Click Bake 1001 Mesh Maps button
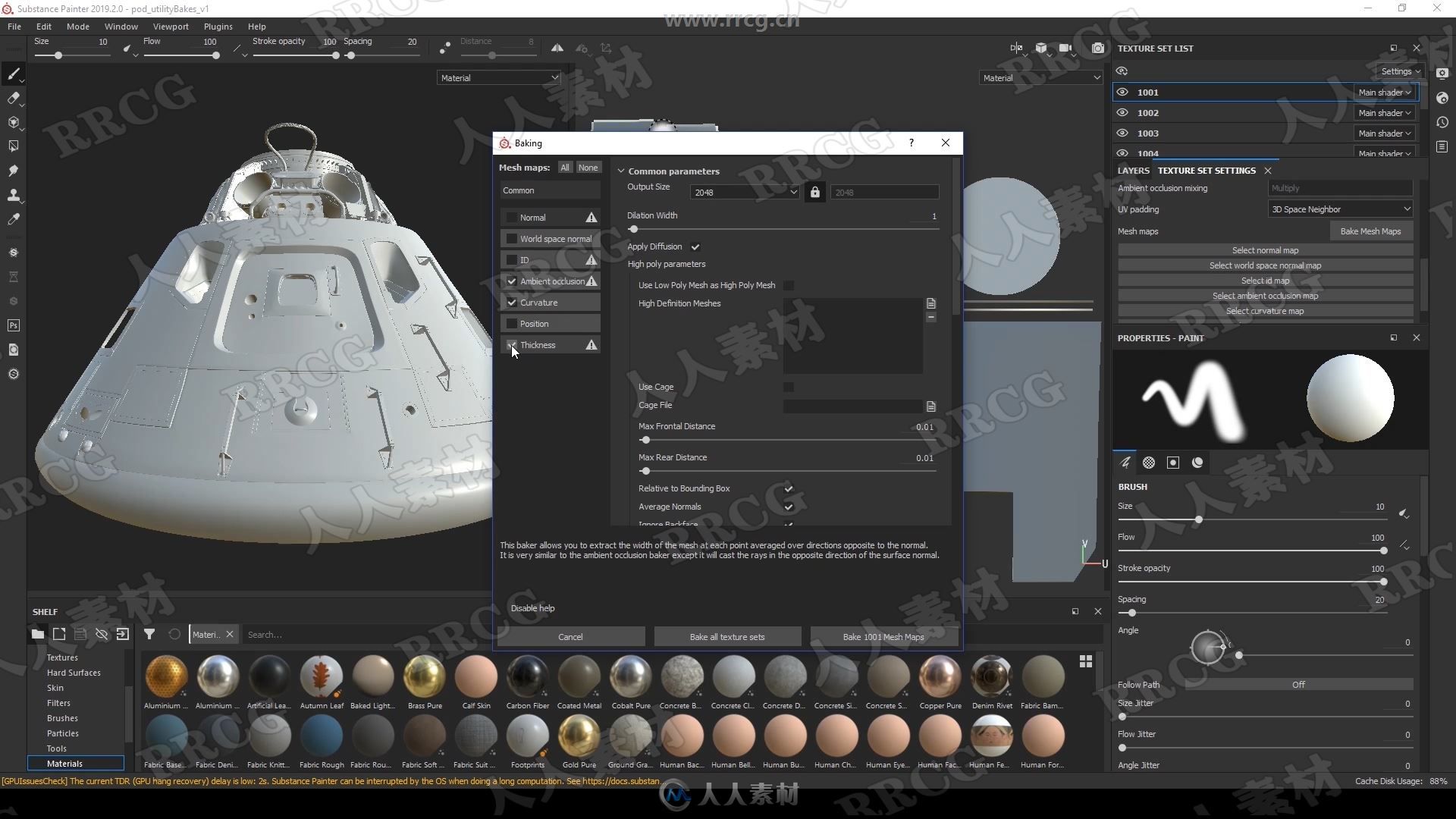Image resolution: width=1456 pixels, height=819 pixels. (x=883, y=636)
